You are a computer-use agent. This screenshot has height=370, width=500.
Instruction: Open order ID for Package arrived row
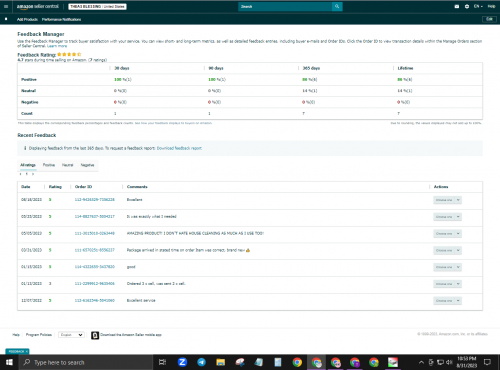(95, 250)
